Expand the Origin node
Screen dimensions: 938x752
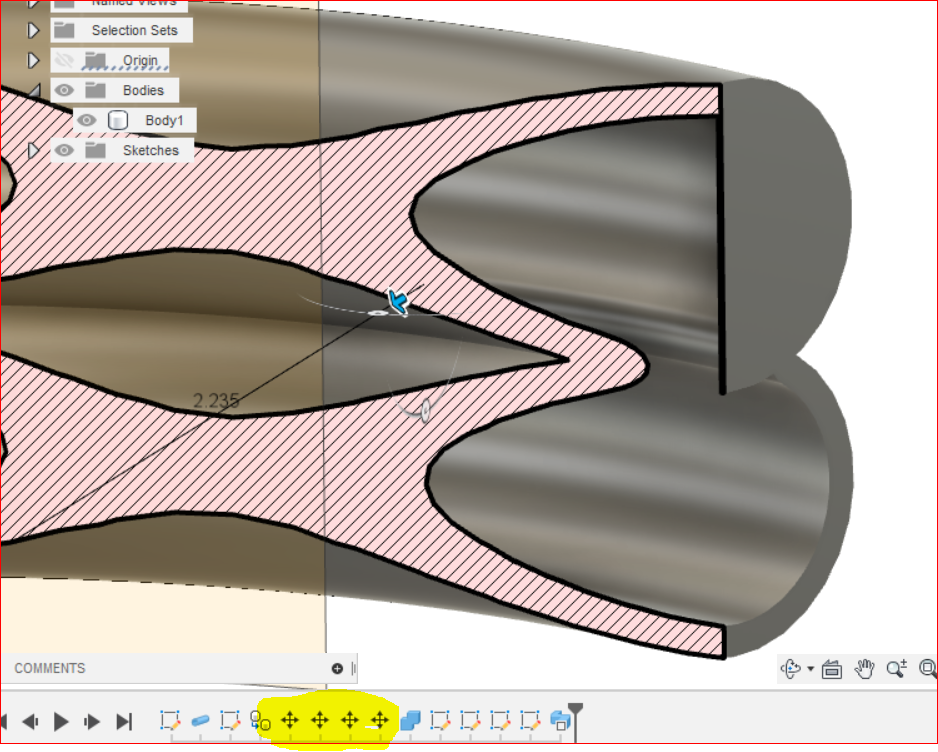click(34, 60)
